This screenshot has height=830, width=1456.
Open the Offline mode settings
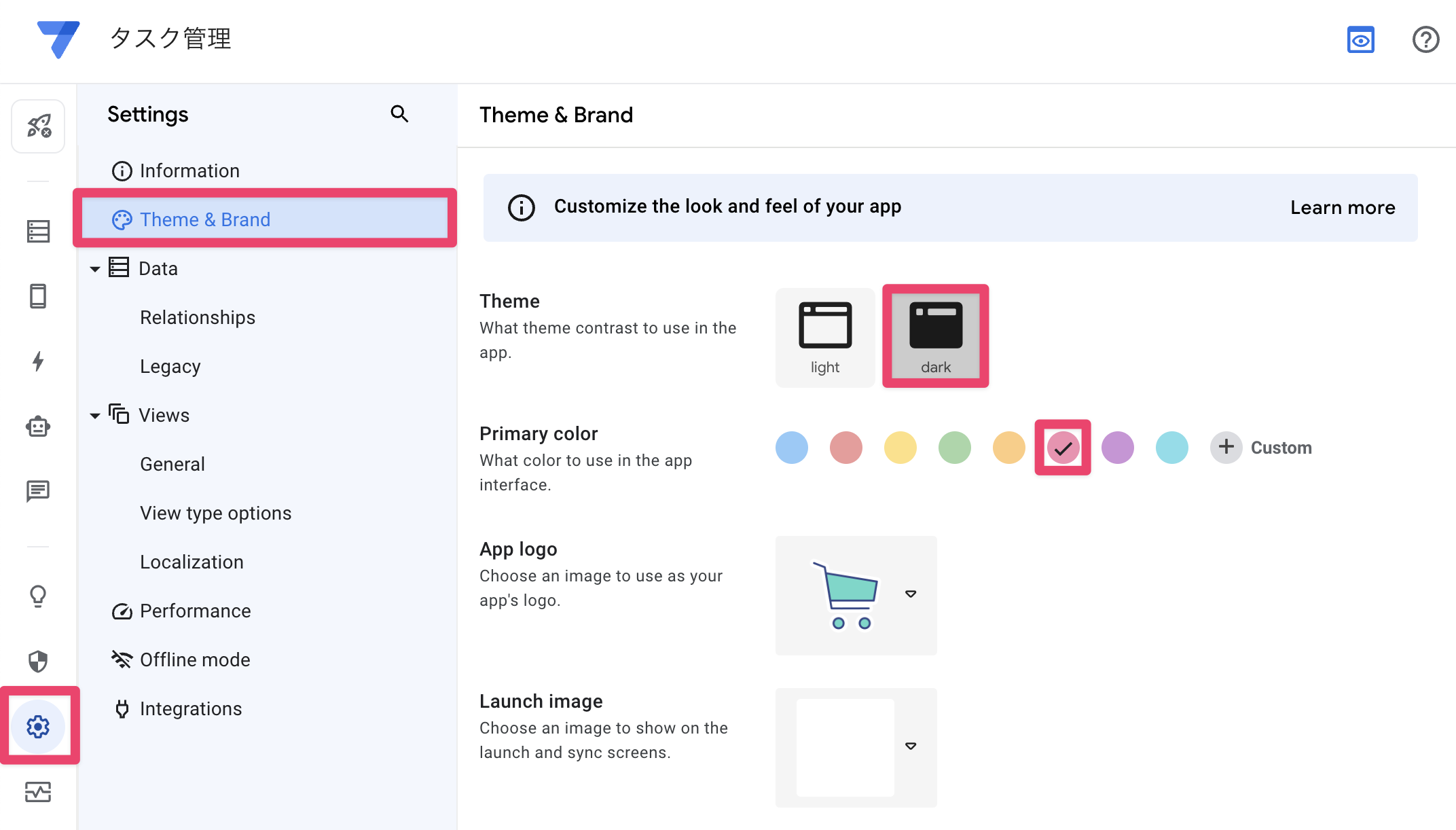point(195,660)
